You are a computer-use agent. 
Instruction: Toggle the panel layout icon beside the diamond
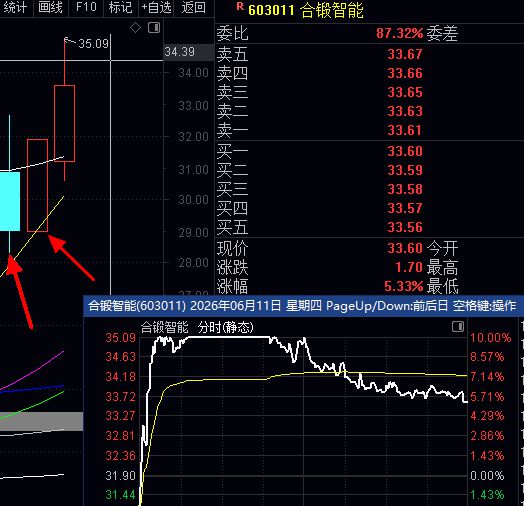coord(154,28)
